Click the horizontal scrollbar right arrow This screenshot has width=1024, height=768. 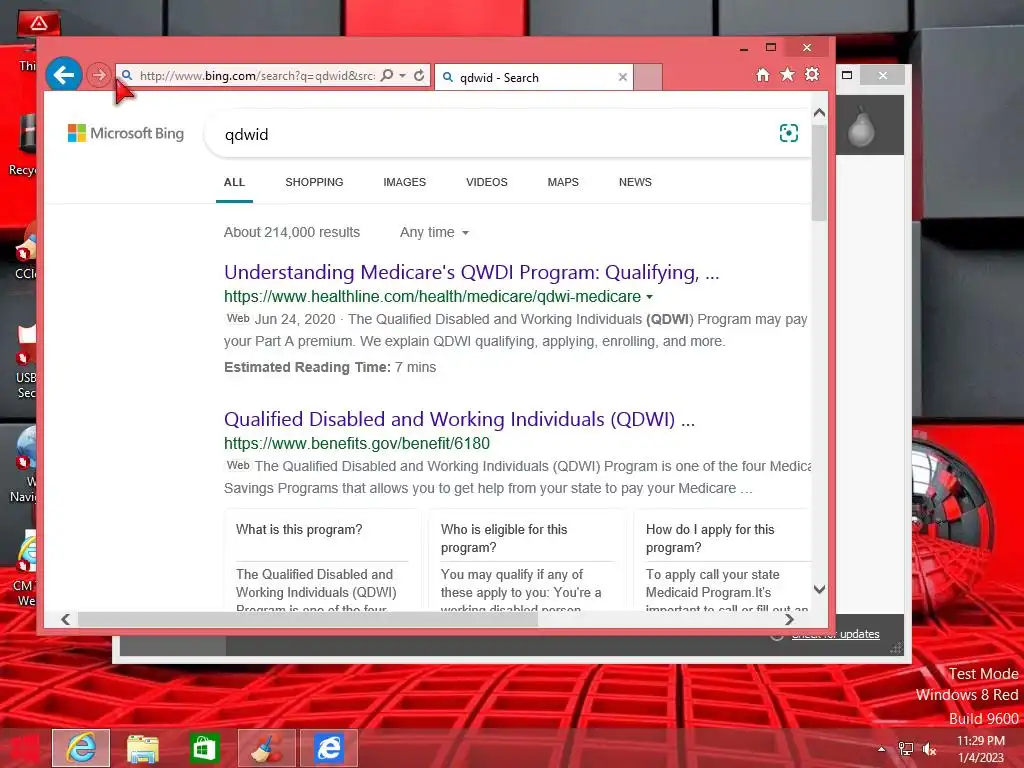pos(790,619)
